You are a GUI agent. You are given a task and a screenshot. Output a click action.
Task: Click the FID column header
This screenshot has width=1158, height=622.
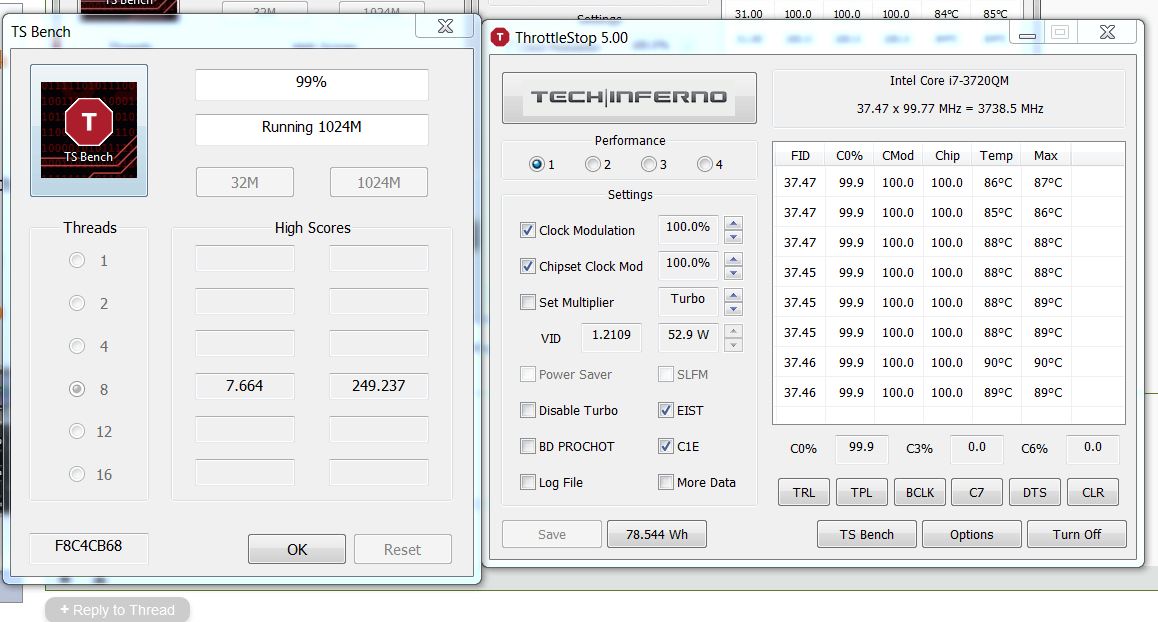tap(800, 155)
